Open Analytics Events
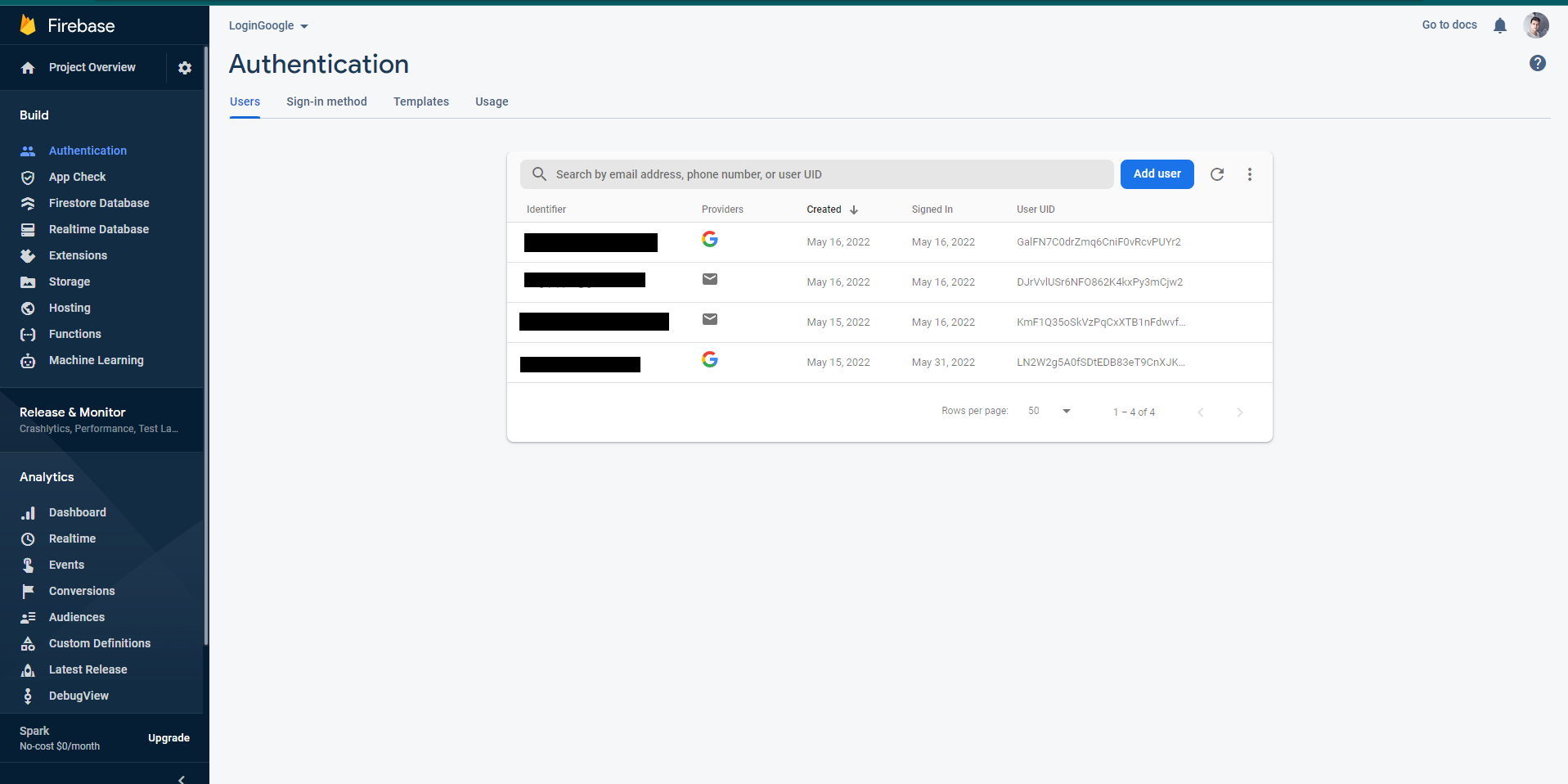Image resolution: width=1568 pixels, height=784 pixels. pyautogui.click(x=66, y=565)
